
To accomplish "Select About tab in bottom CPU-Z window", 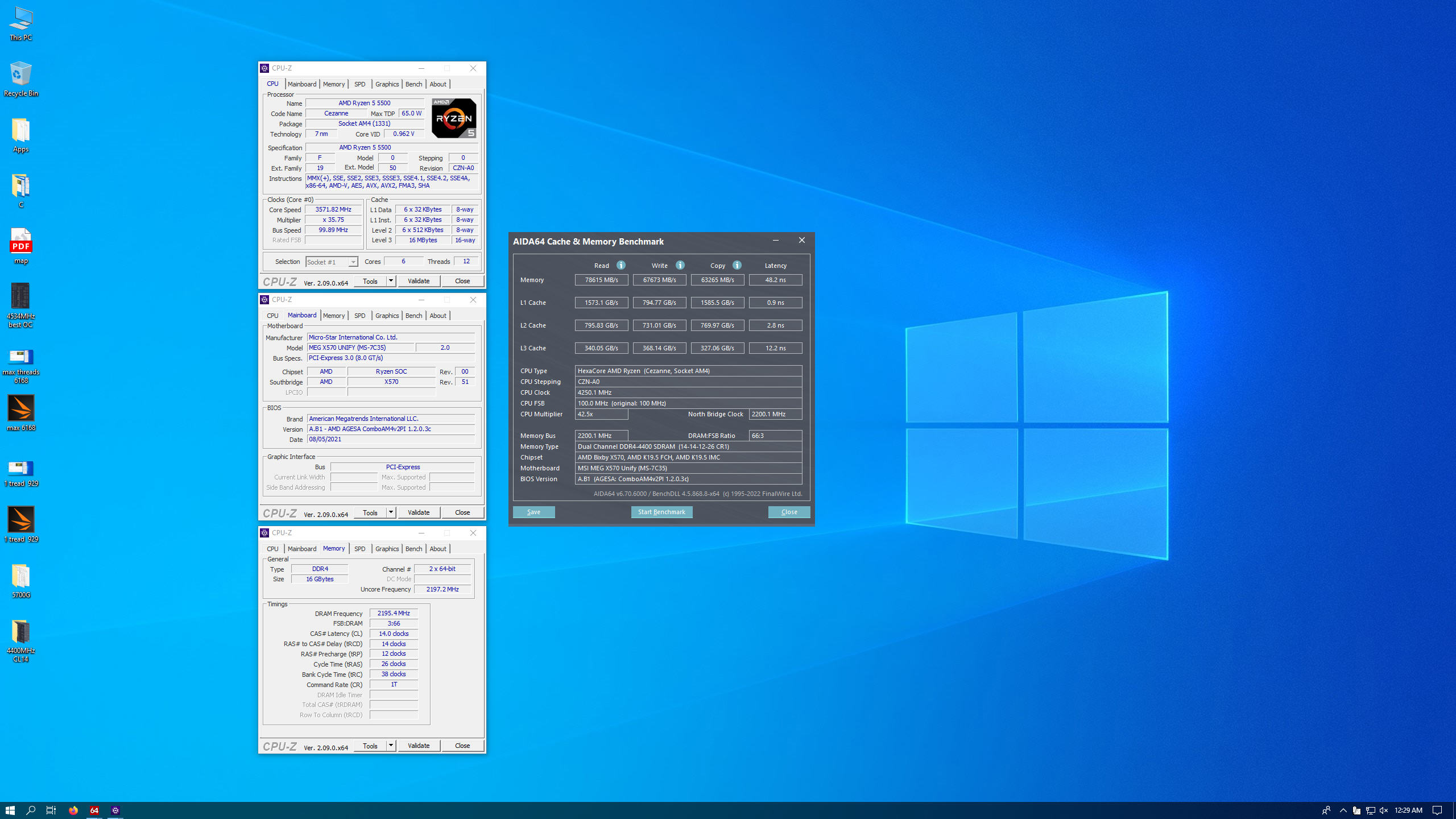I will (x=438, y=549).
